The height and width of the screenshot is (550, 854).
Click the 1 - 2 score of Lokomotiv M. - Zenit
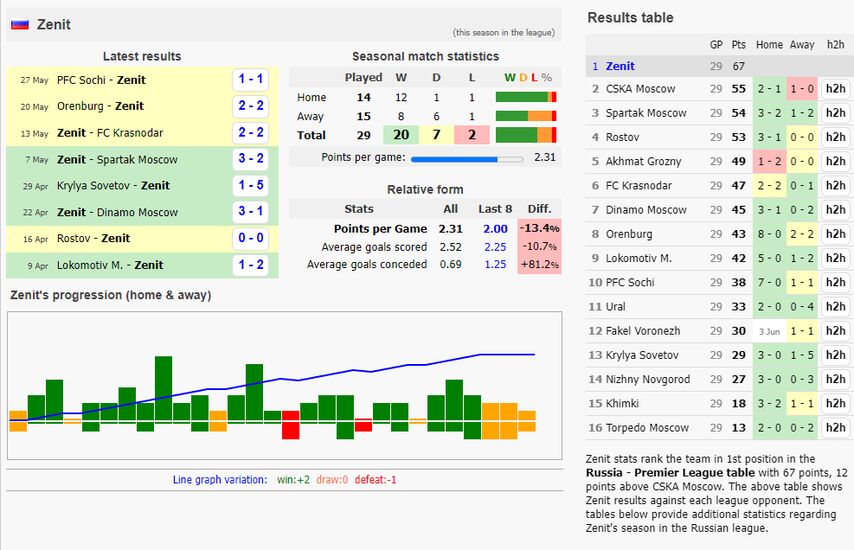tap(251, 265)
